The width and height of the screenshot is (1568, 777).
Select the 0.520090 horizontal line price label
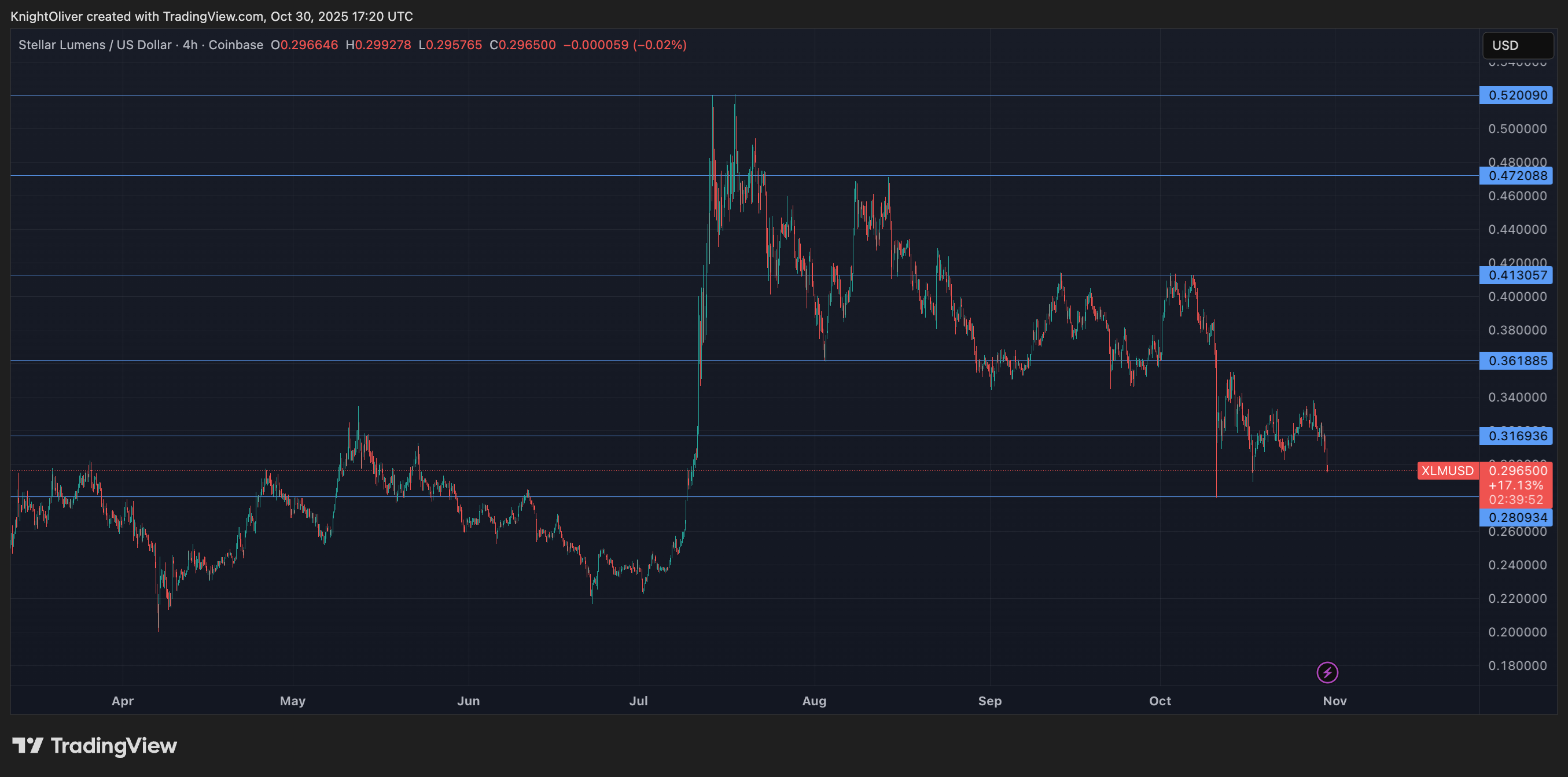tap(1516, 95)
